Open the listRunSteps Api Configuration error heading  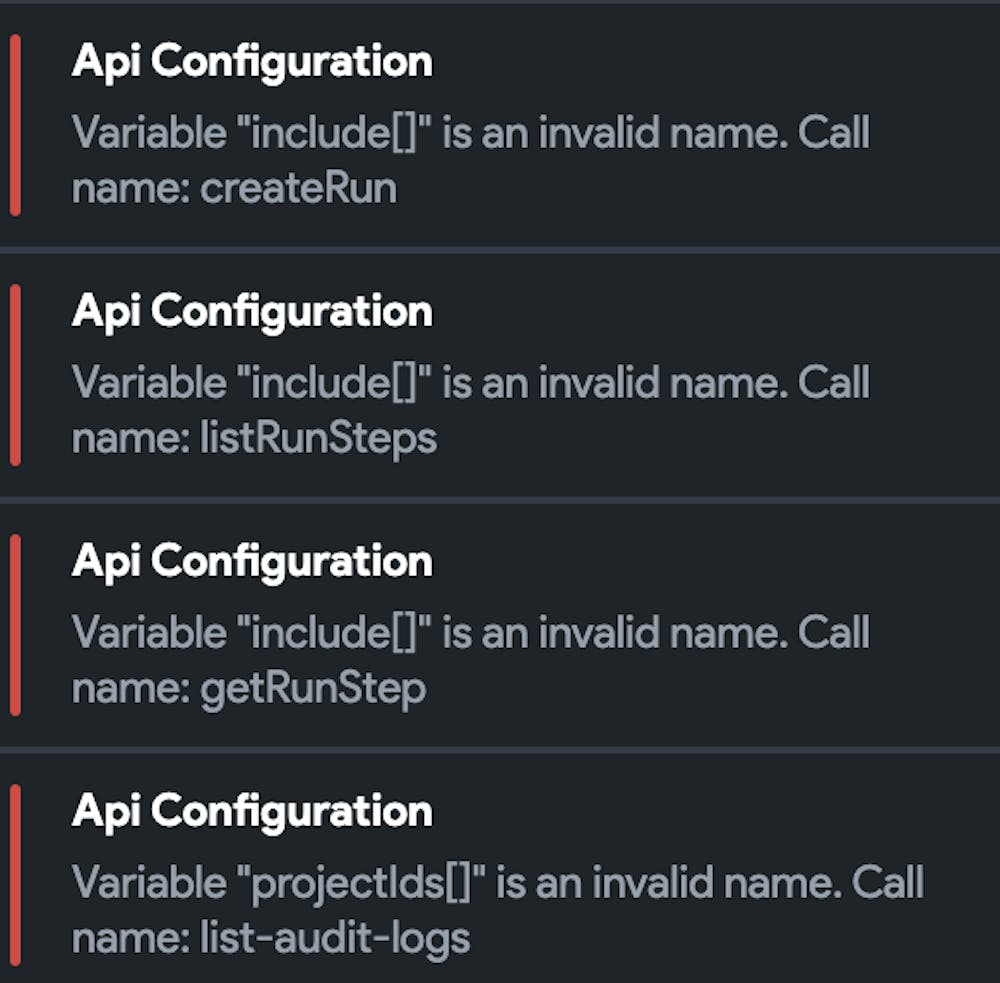pyautogui.click(x=252, y=312)
